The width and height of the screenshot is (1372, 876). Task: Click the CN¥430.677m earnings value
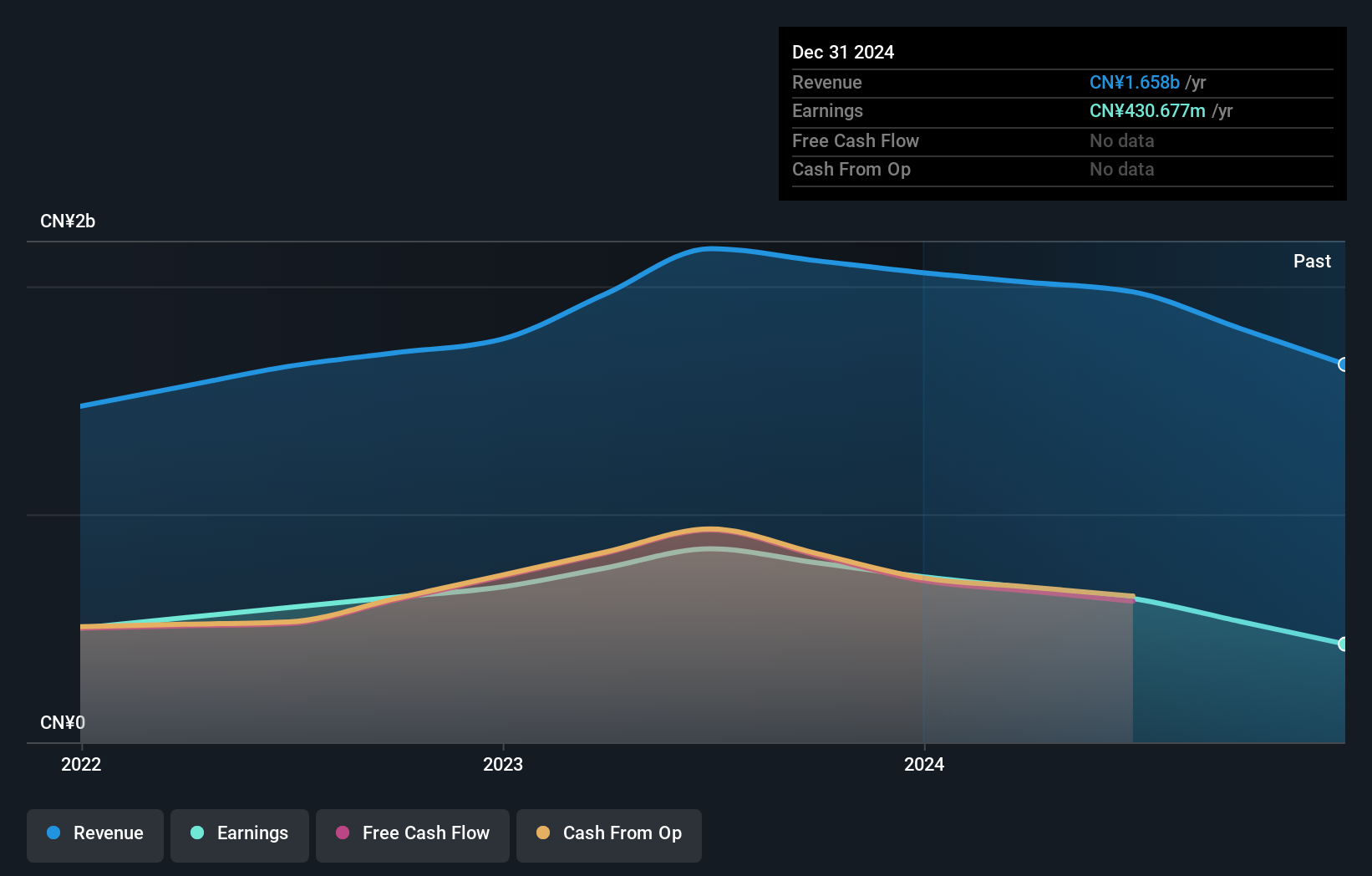coord(1147,110)
